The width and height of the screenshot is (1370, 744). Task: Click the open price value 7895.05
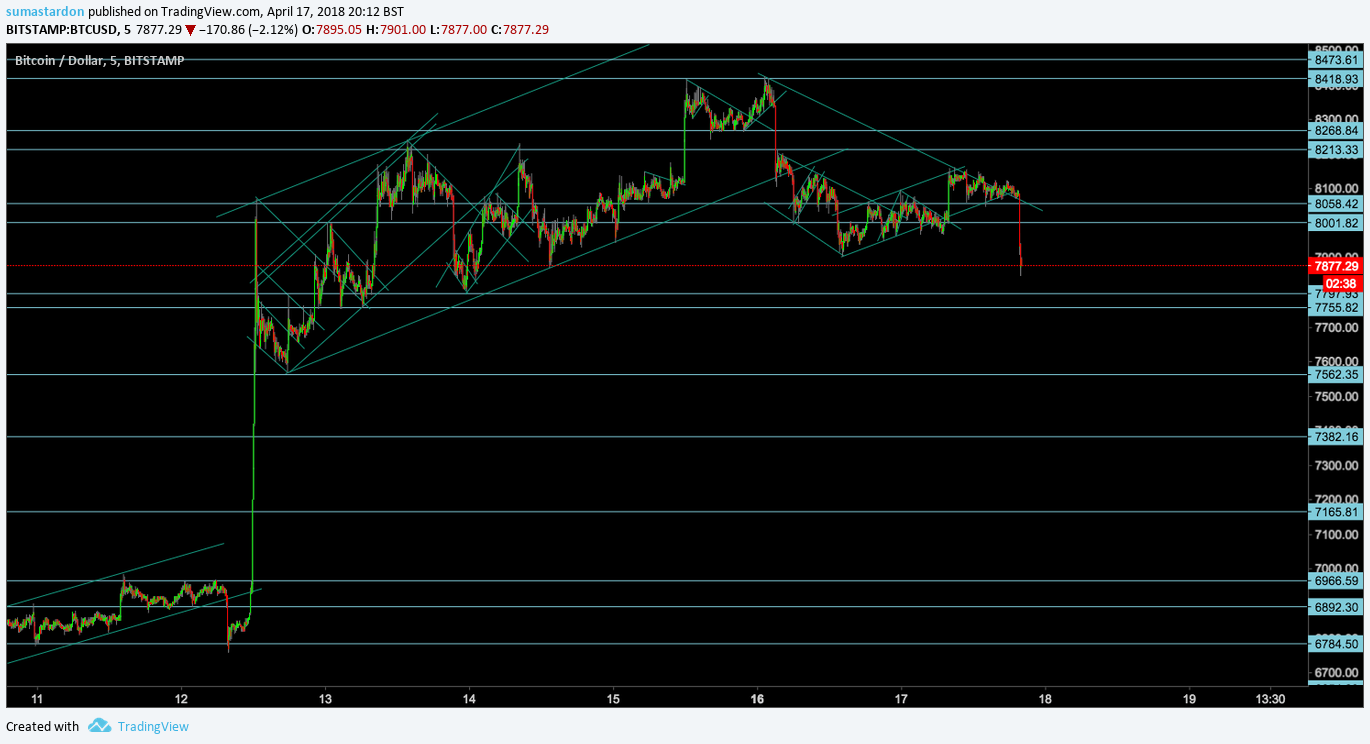(339, 30)
